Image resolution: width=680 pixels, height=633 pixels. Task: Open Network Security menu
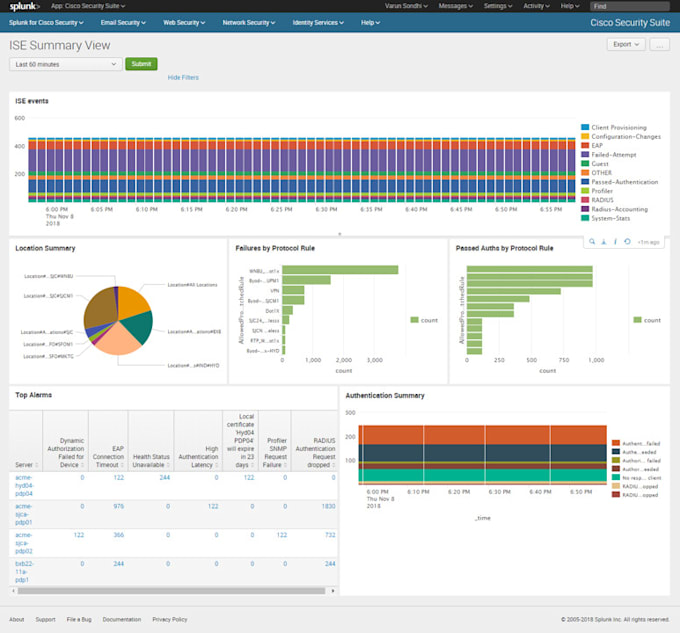point(248,23)
